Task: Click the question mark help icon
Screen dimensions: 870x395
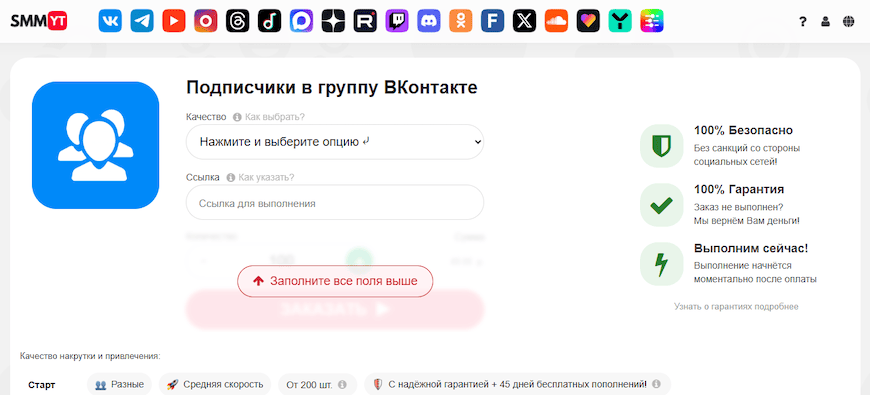Action: [x=802, y=22]
